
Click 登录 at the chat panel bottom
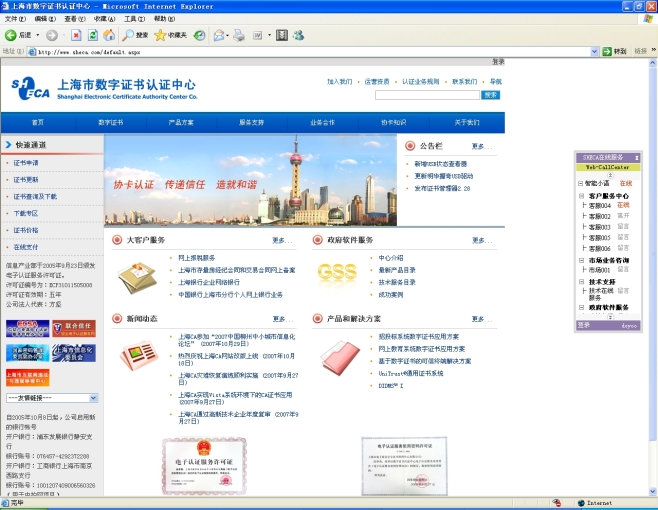pos(584,325)
